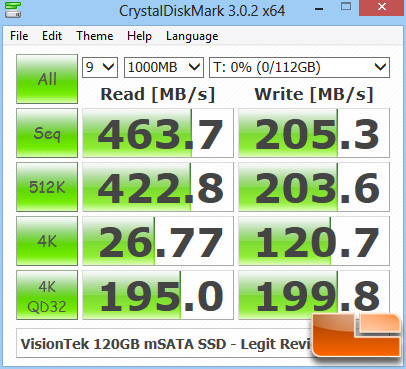Expand the test size dropdown showing 1000MB

164,68
